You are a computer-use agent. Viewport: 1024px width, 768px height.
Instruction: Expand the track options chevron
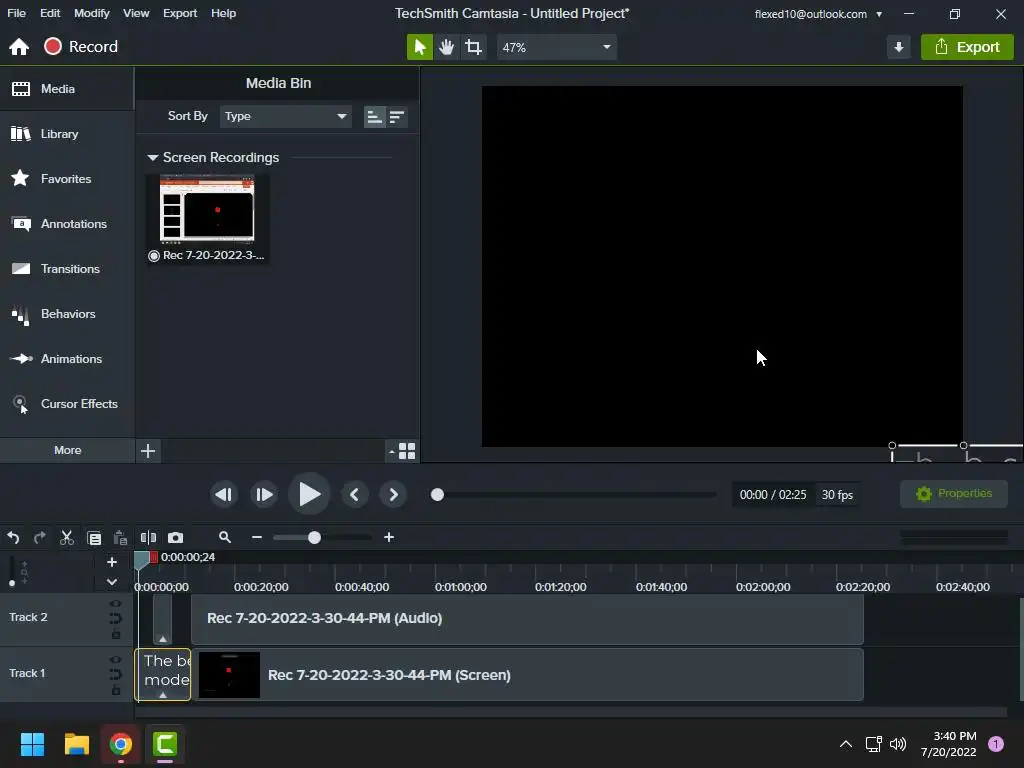coord(112,582)
